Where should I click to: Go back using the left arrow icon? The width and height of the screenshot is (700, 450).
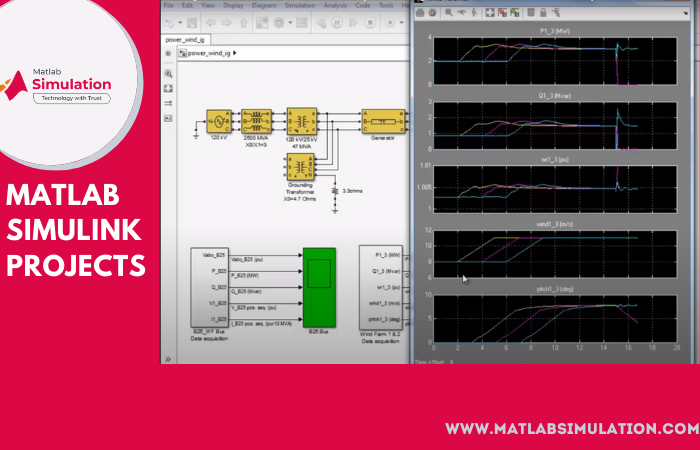pos(211,23)
